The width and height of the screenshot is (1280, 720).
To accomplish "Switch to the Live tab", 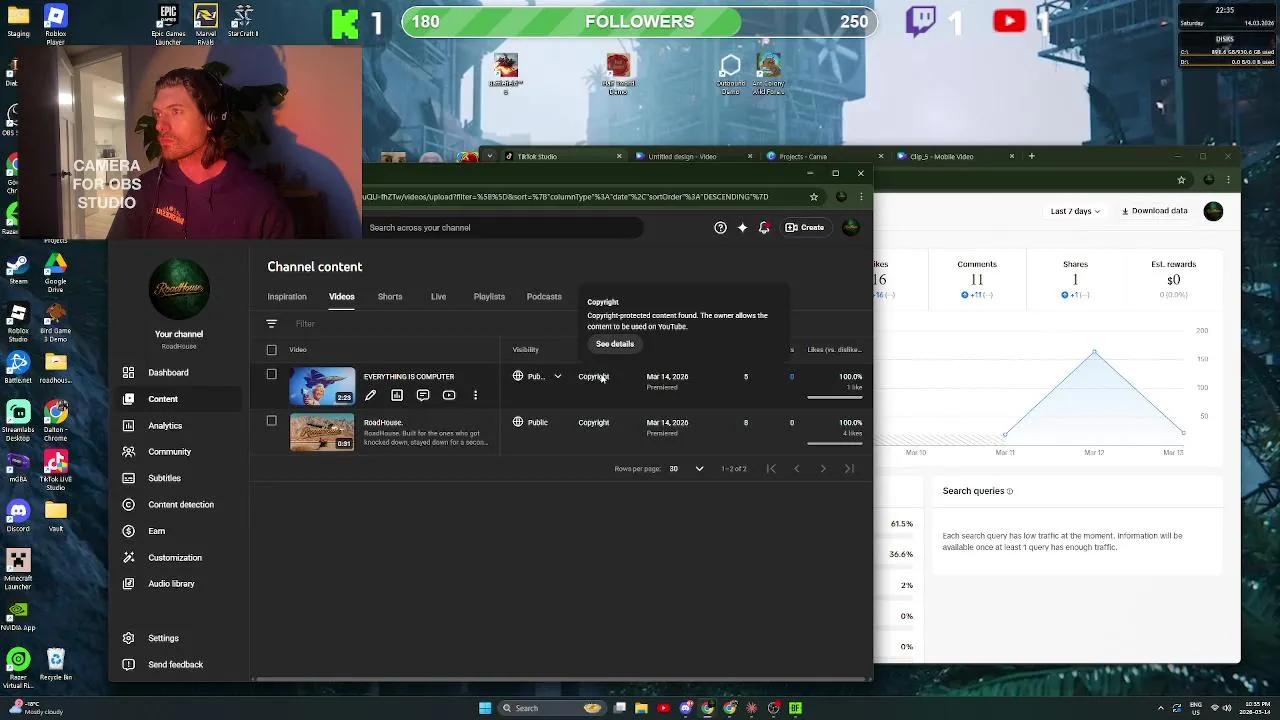I will click(x=438, y=297).
